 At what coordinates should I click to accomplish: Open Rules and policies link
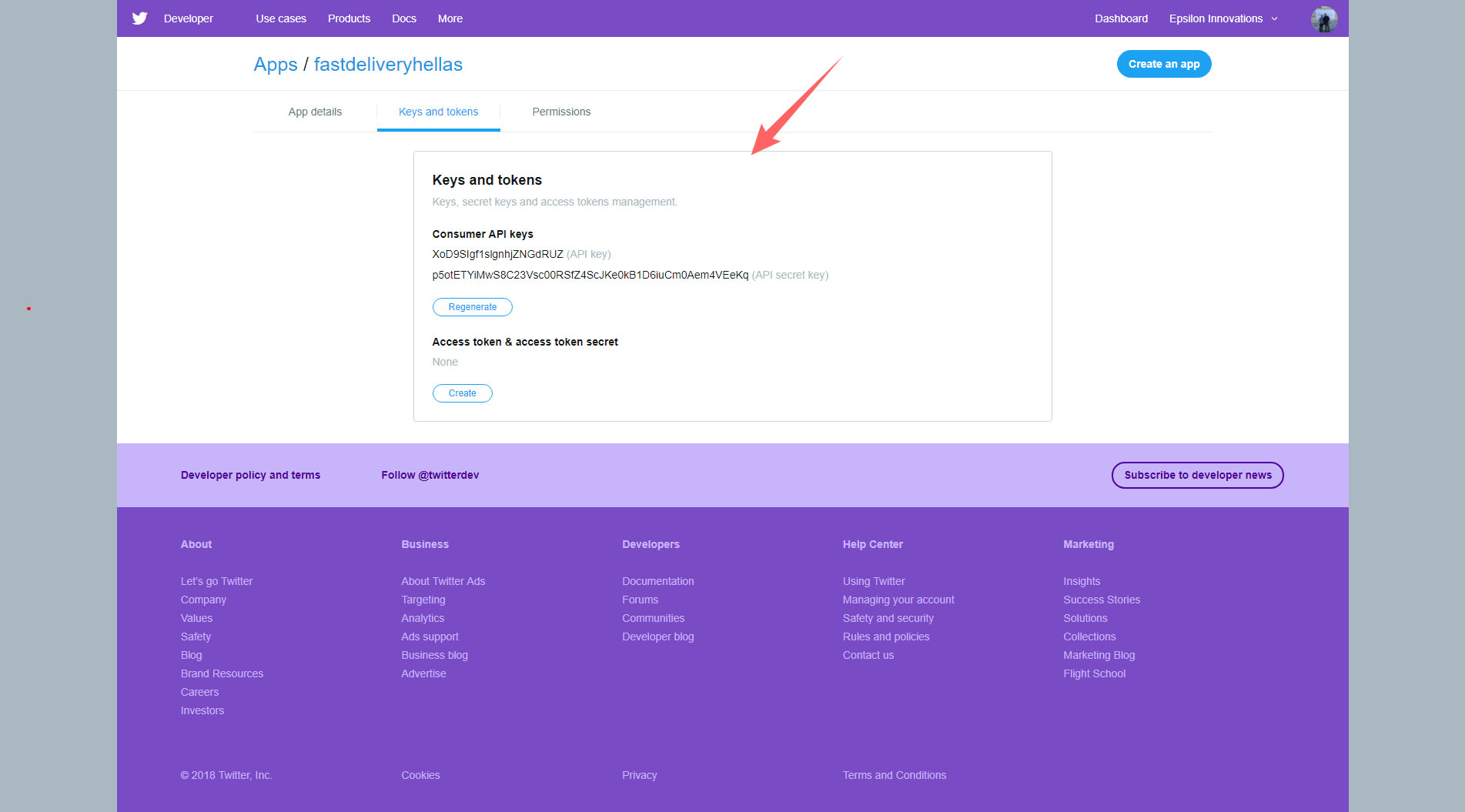886,637
